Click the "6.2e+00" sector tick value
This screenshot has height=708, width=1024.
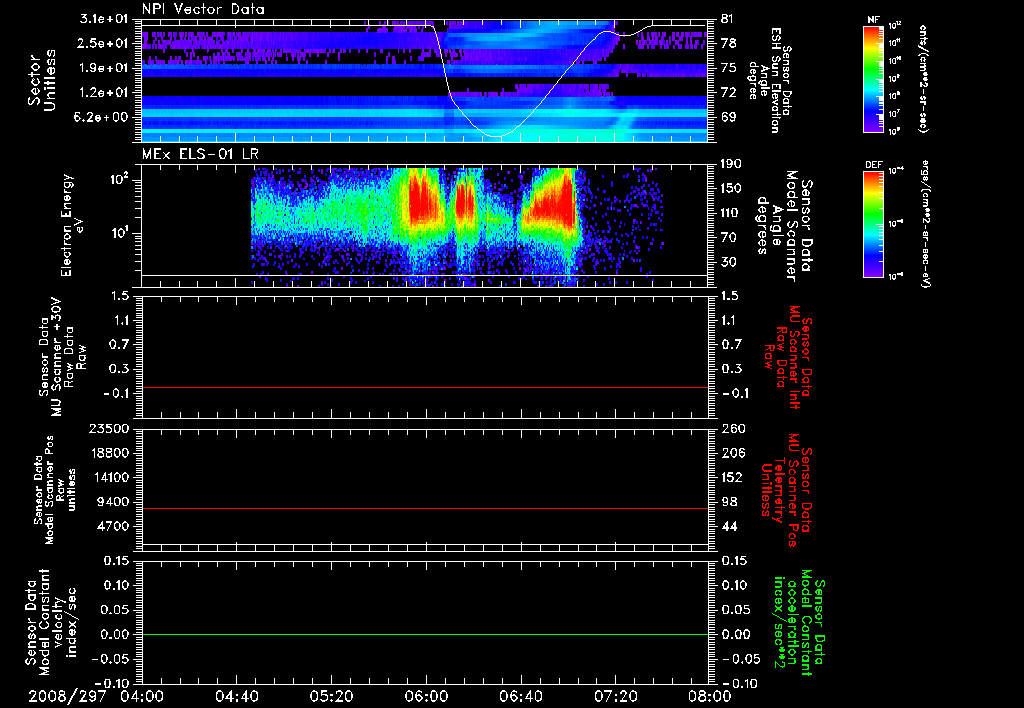click(103, 117)
